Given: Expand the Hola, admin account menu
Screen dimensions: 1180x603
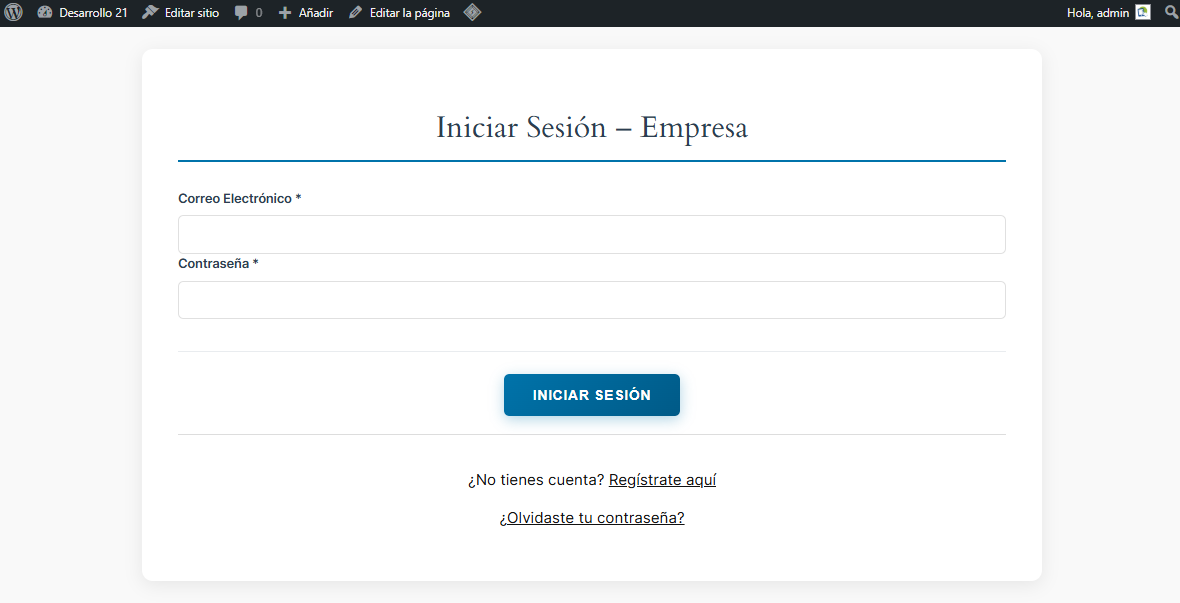Looking at the screenshot, I should point(1098,13).
